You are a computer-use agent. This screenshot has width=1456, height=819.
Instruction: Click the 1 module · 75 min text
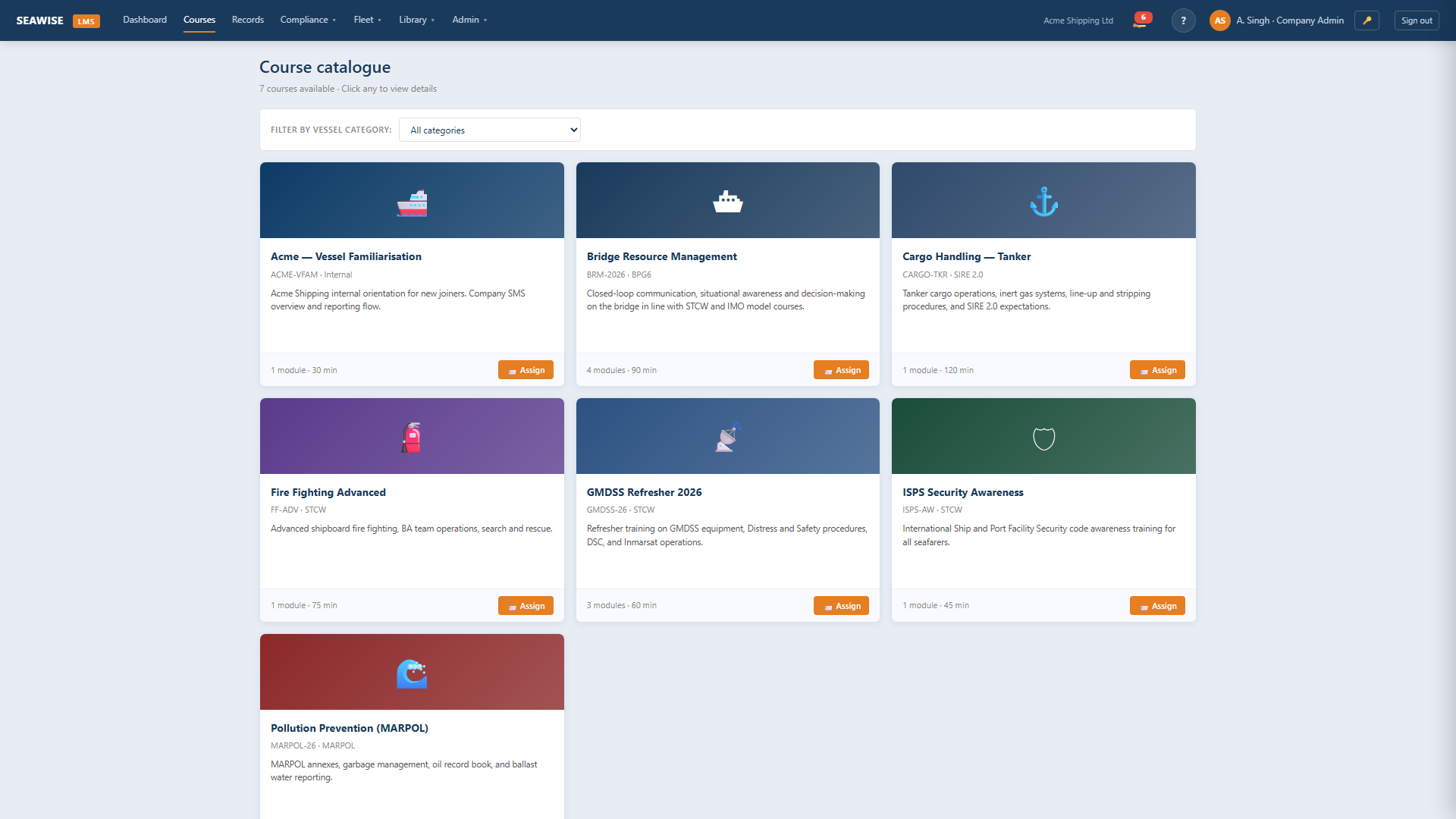303,605
